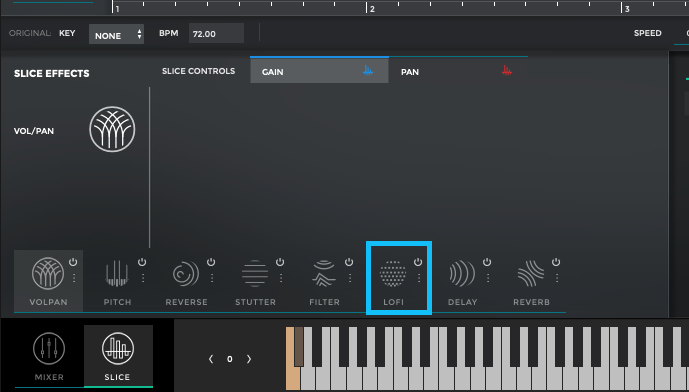The height and width of the screenshot is (392, 689).
Task: Open VOLPAN three-dot options menu
Action: (x=74, y=278)
